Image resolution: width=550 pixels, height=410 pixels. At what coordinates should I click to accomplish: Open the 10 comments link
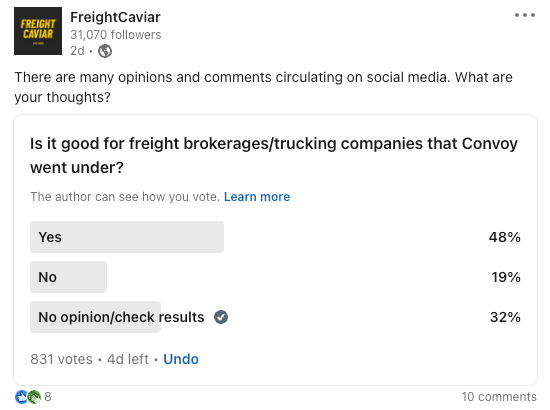[x=499, y=397]
